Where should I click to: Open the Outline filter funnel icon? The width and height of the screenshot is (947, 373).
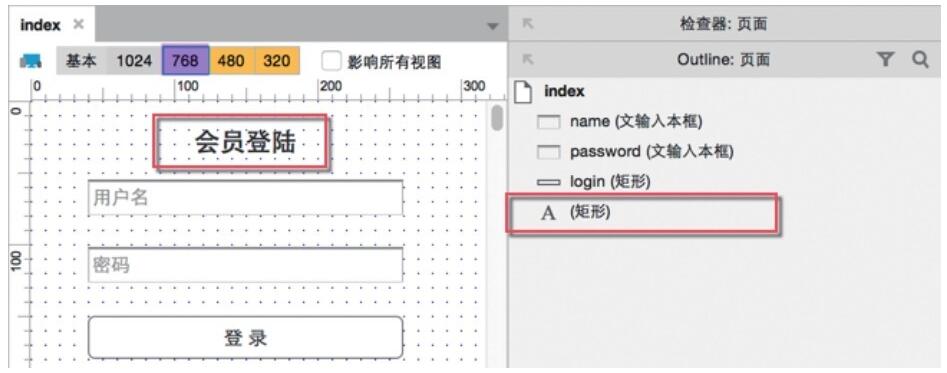(x=885, y=59)
